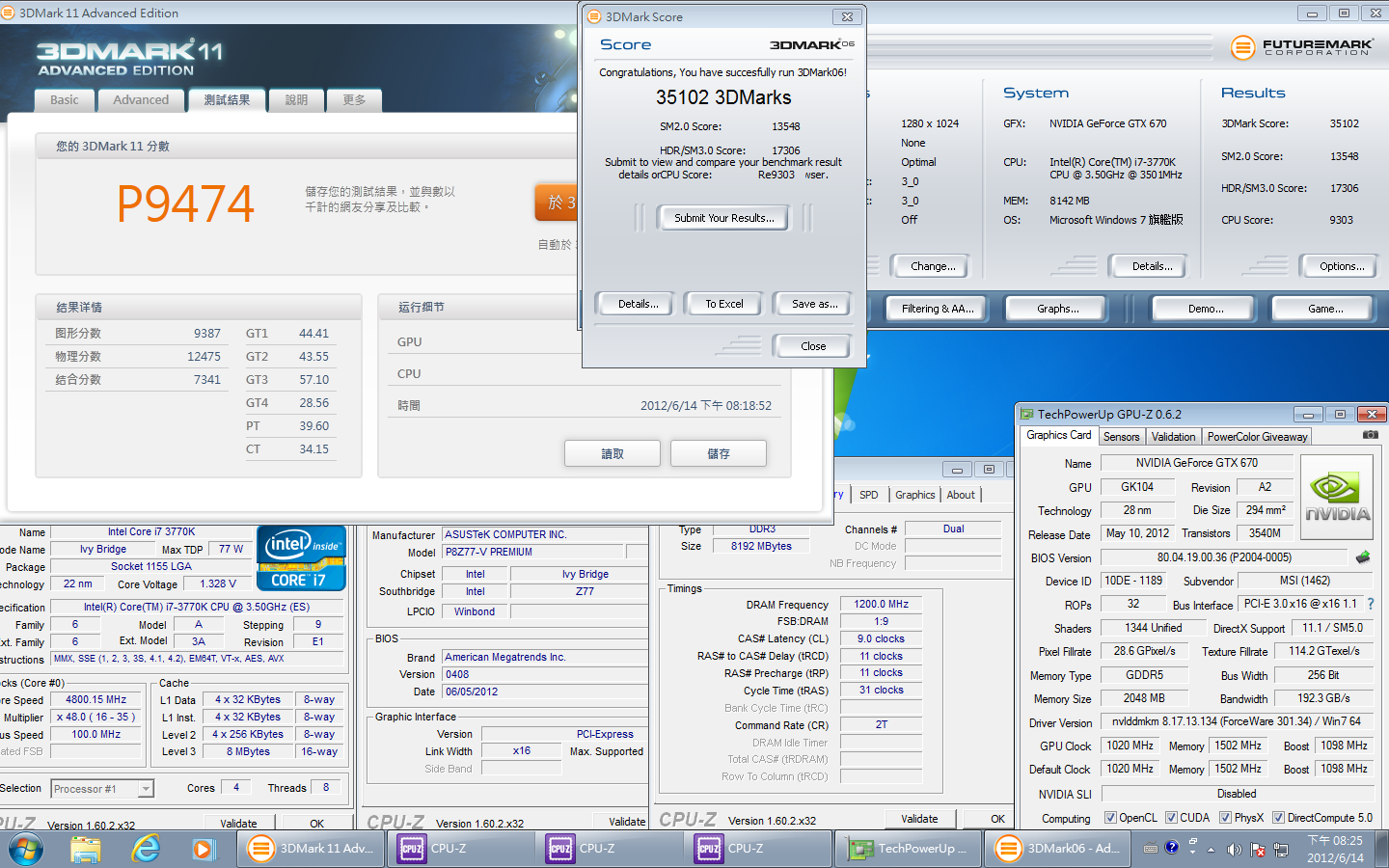Open the Processor #1 selection dropdown
Image resolution: width=1389 pixels, height=868 pixels.
coord(102,789)
